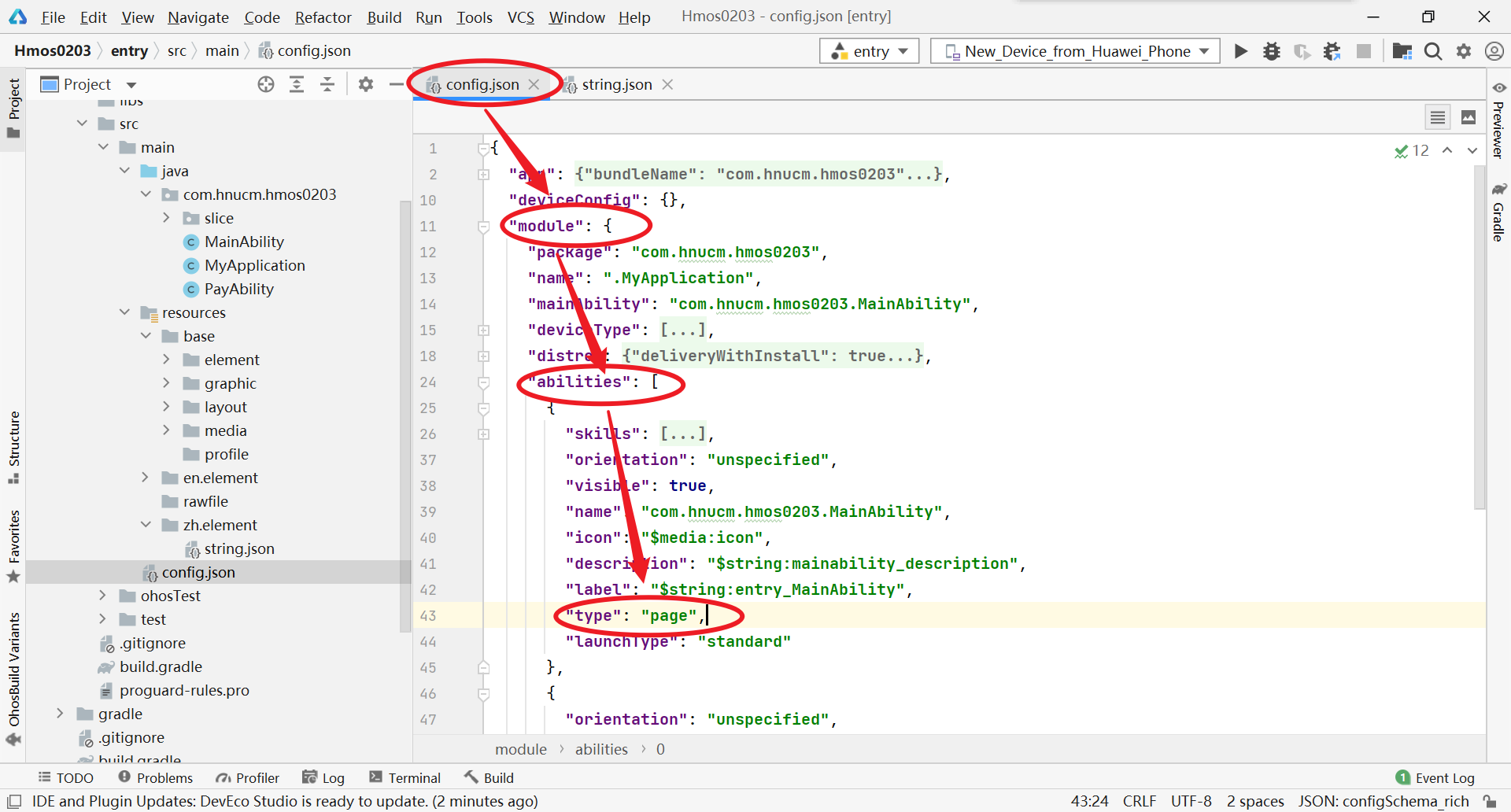Click the inspections checkmark widget showing 12
The height and width of the screenshot is (812, 1511).
pyautogui.click(x=1412, y=150)
